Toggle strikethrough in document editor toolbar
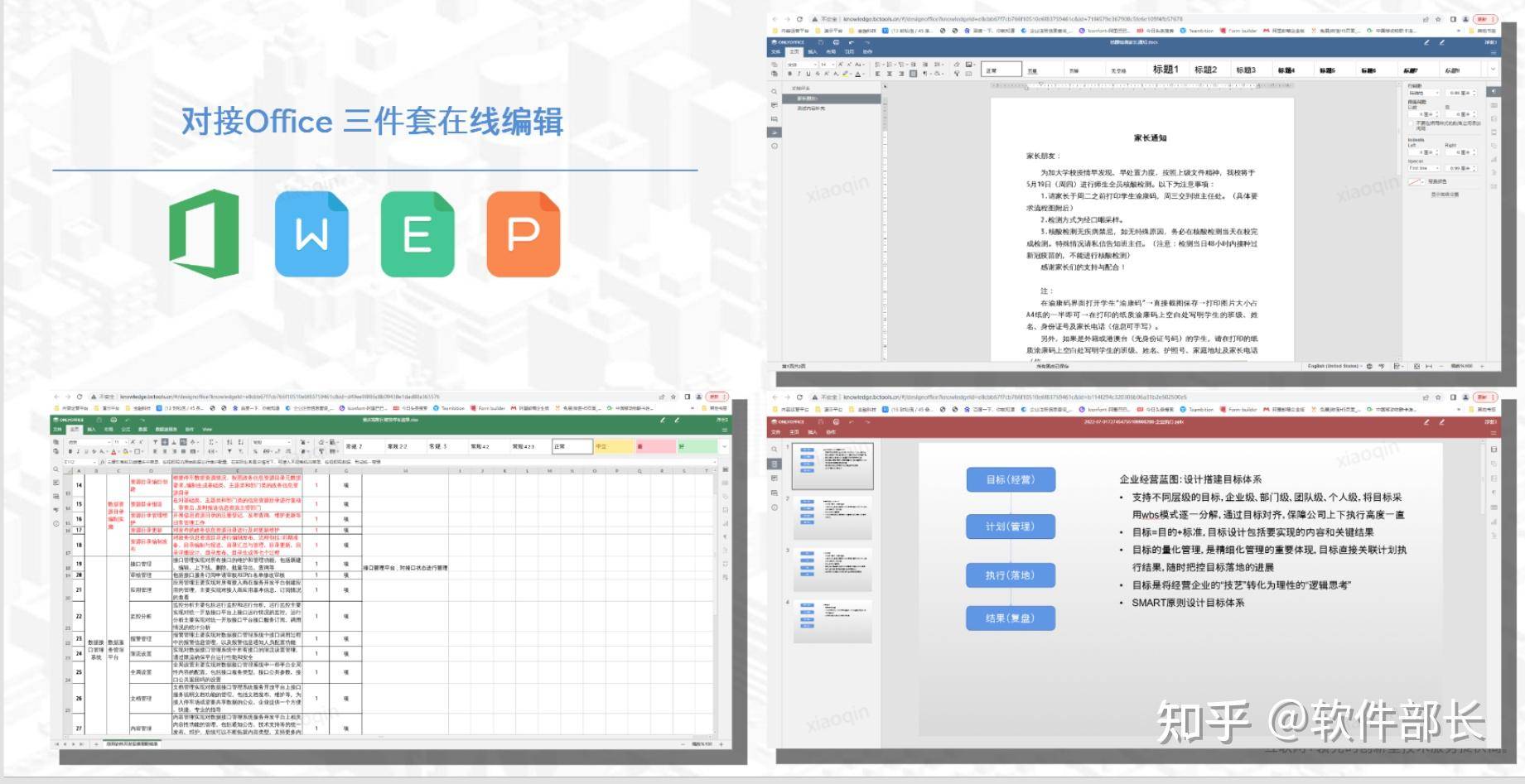1525x784 pixels. (818, 74)
